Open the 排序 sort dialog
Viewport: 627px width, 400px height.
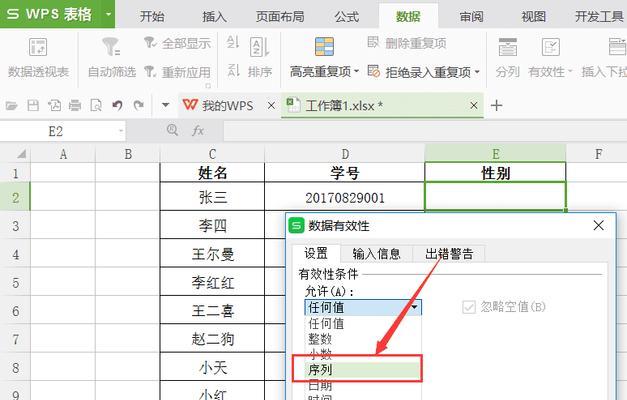(260, 57)
